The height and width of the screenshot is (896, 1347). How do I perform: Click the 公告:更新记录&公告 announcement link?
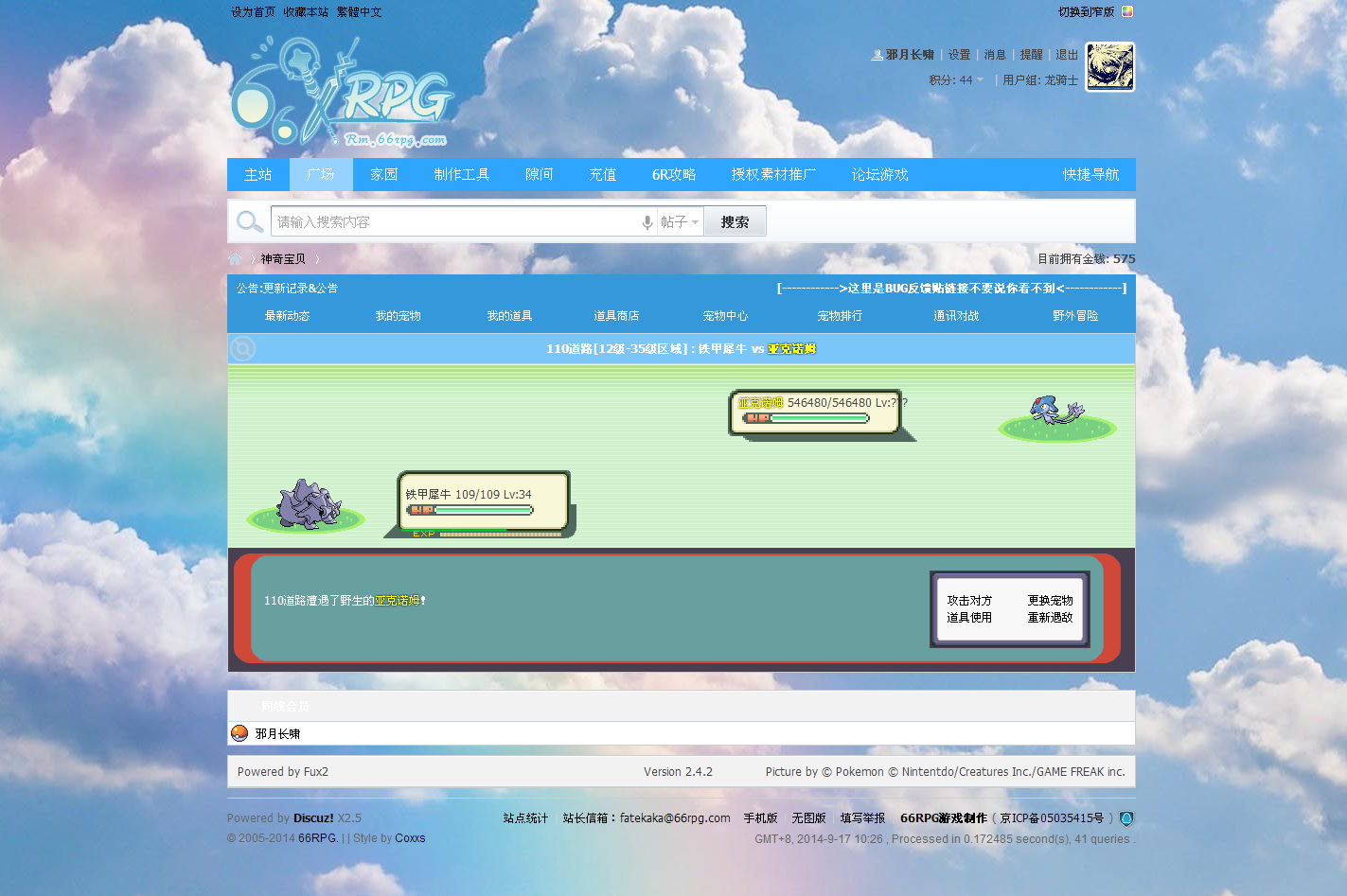(287, 289)
